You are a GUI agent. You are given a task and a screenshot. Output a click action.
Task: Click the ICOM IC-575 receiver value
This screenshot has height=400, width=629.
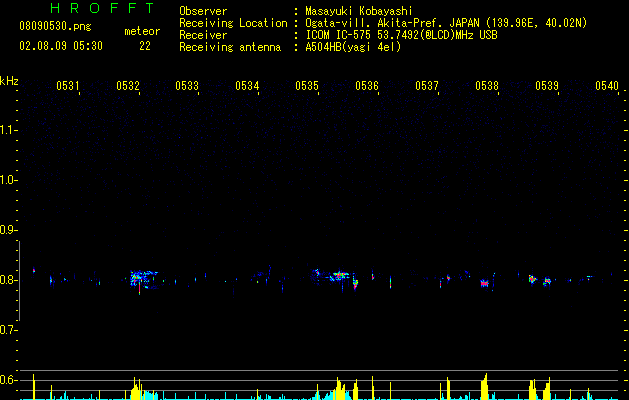click(401, 35)
